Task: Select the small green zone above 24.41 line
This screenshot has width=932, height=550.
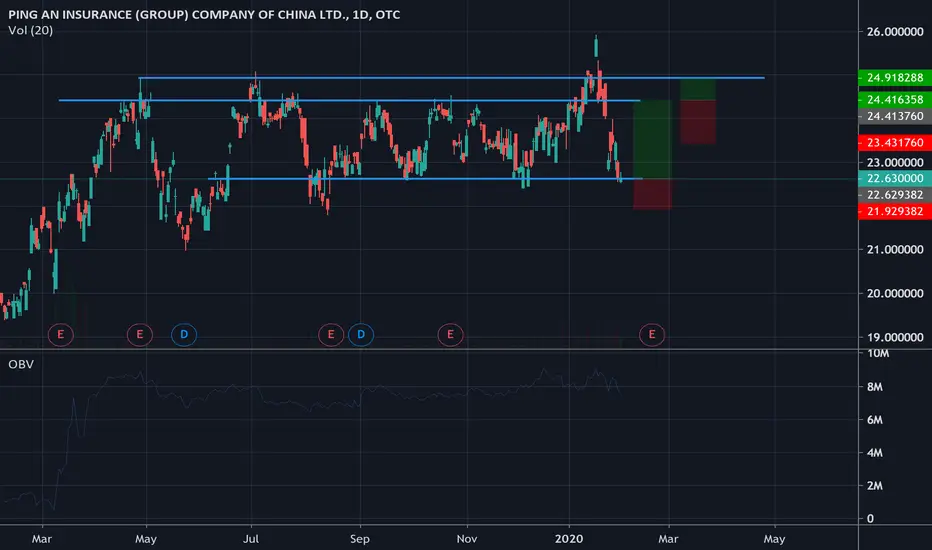Action: coord(698,89)
